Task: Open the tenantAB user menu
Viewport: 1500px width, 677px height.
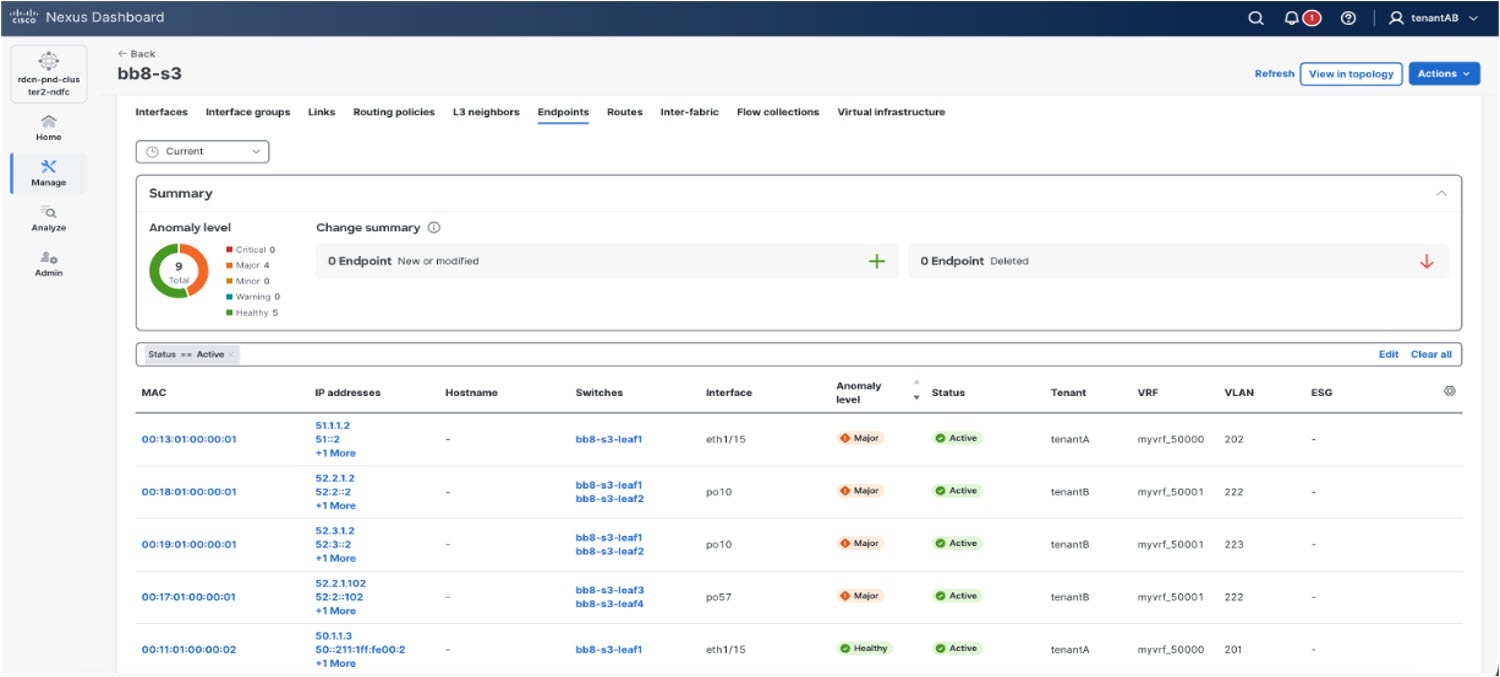Action: click(x=1428, y=17)
